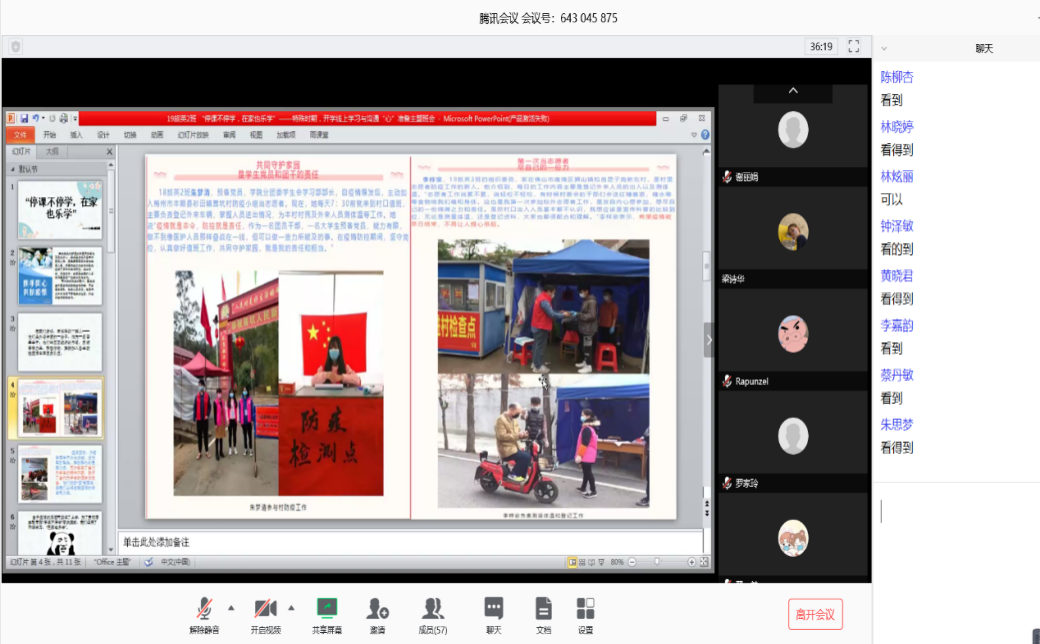This screenshot has width=1040, height=644.
Task: Turn on the camera (开启视频)
Action: click(x=264, y=609)
